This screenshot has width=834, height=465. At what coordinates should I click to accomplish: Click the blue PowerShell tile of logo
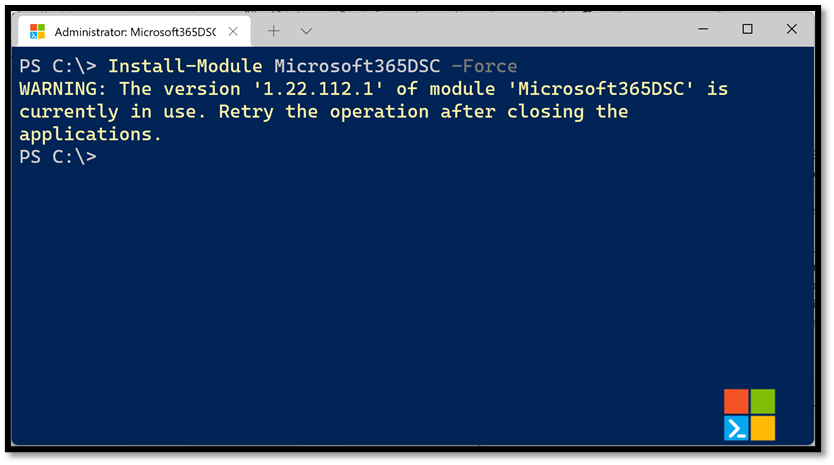click(x=736, y=428)
